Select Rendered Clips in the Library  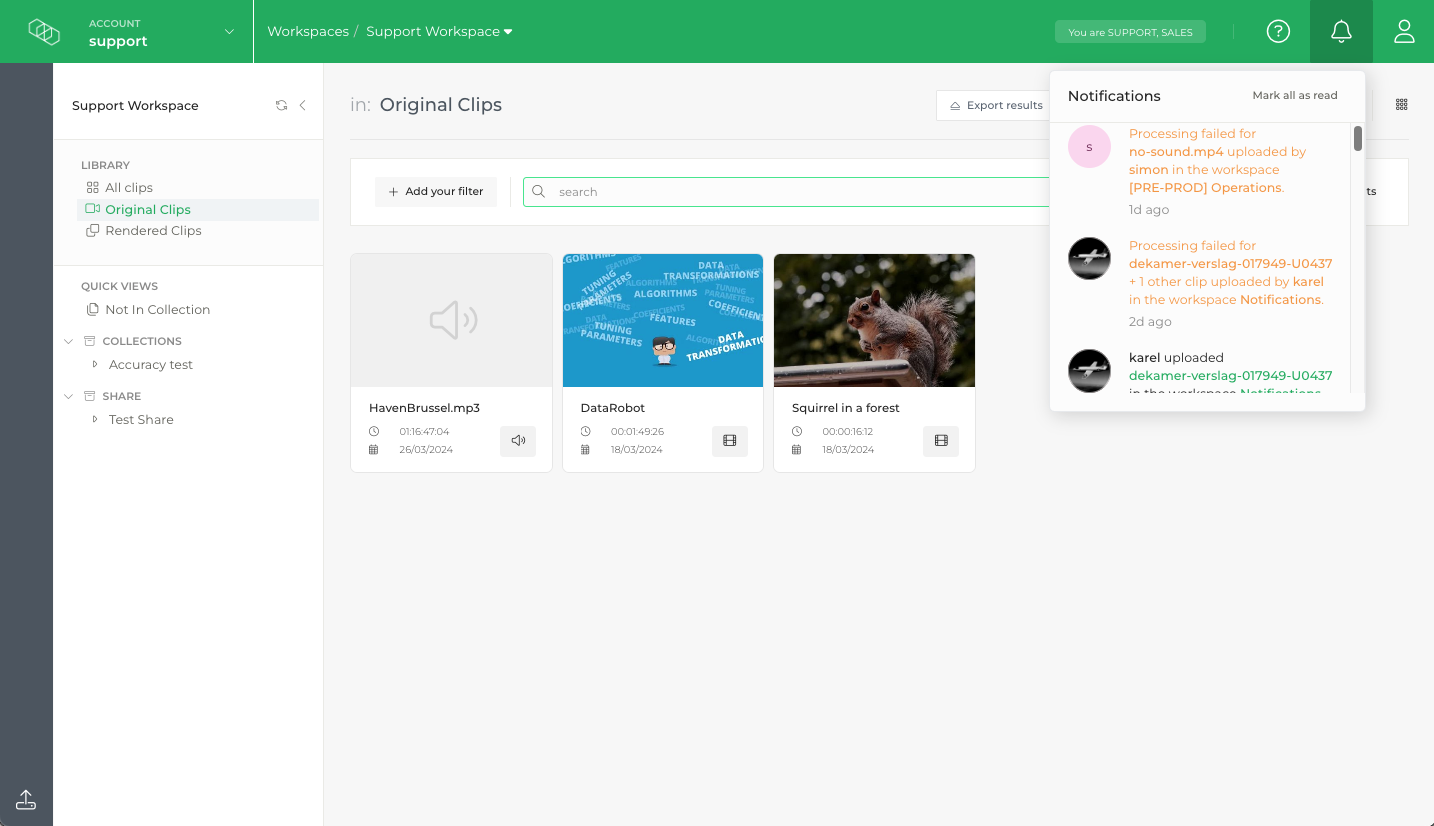tap(153, 230)
